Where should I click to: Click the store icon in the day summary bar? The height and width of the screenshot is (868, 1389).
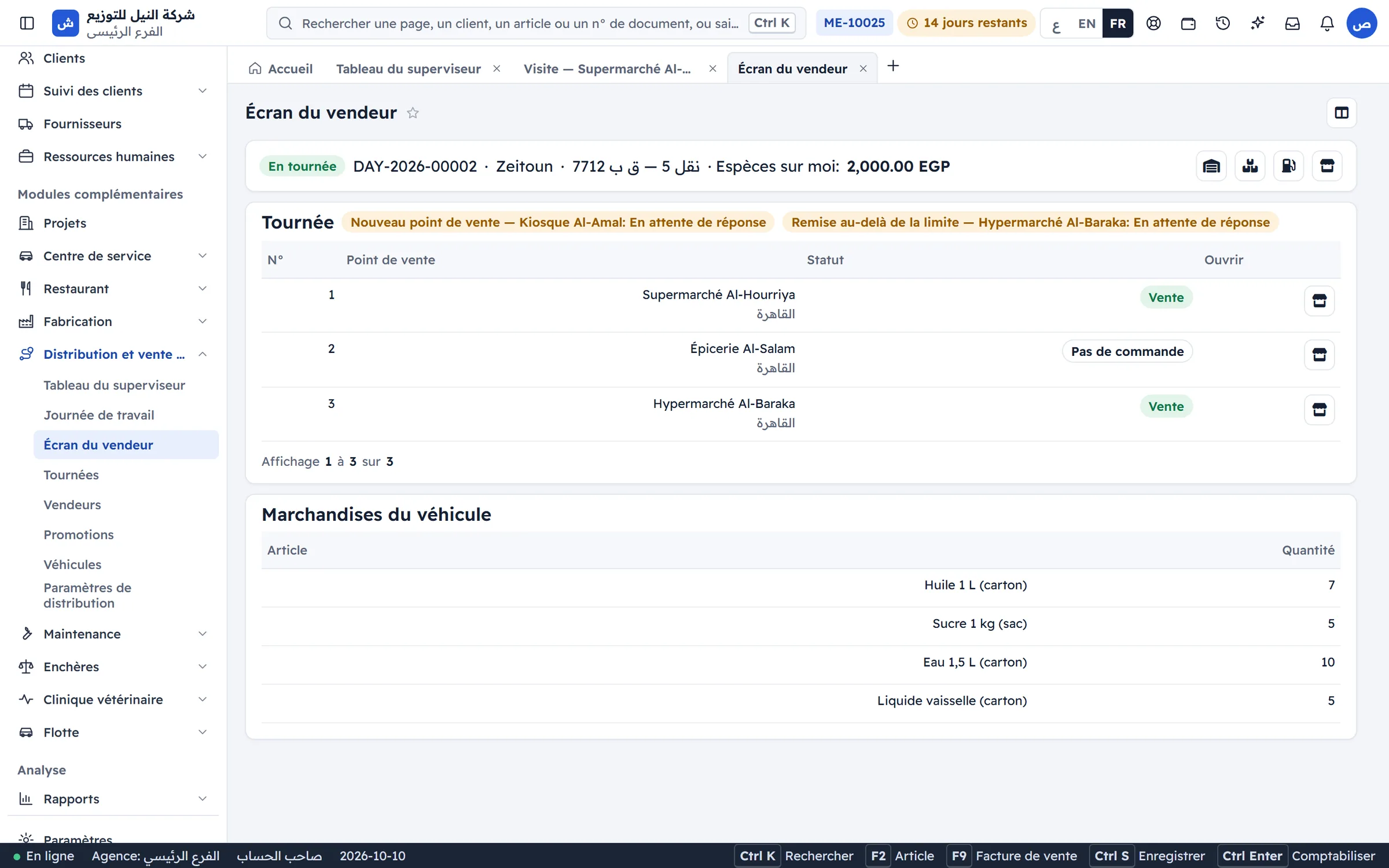tap(1327, 166)
